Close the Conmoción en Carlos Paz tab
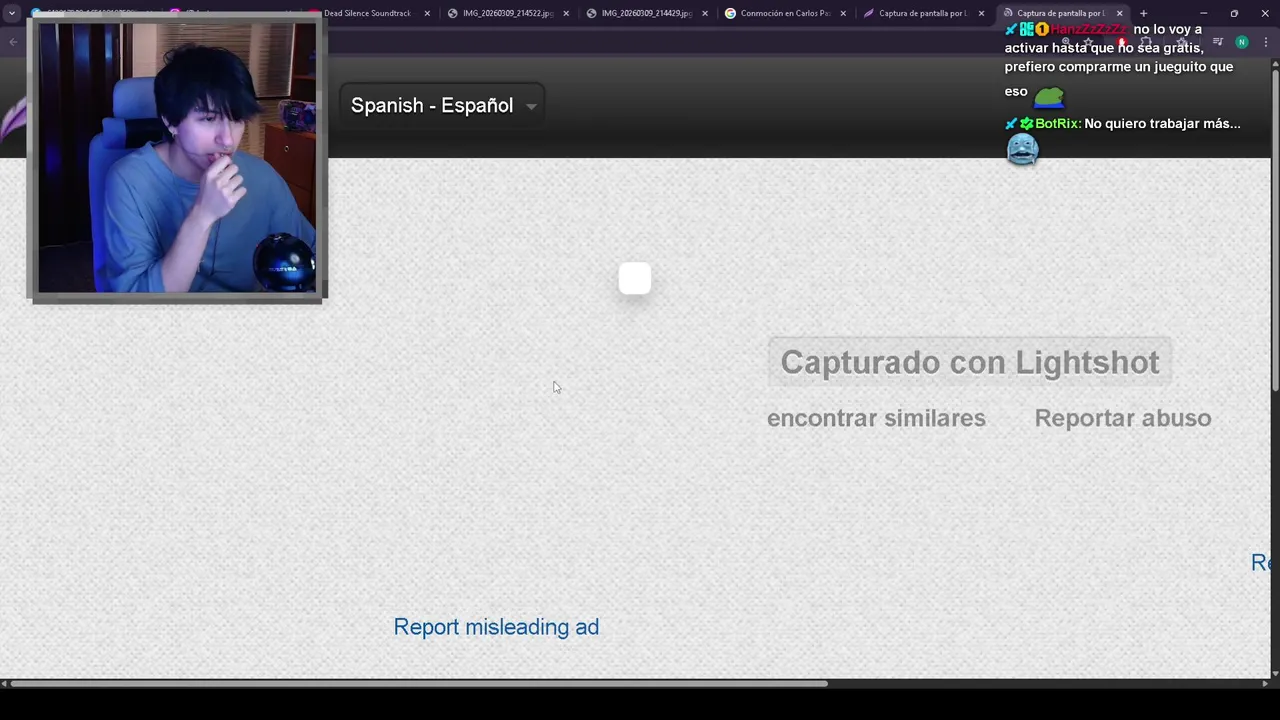Screen dimensions: 1280x720 [843, 13]
